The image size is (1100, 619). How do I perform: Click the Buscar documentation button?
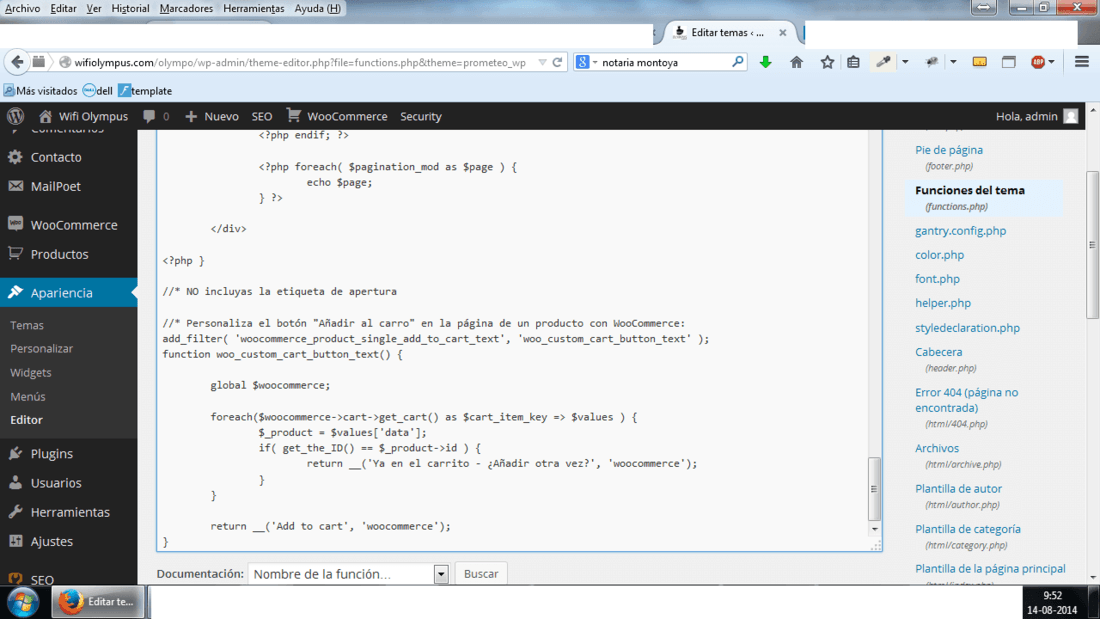481,573
